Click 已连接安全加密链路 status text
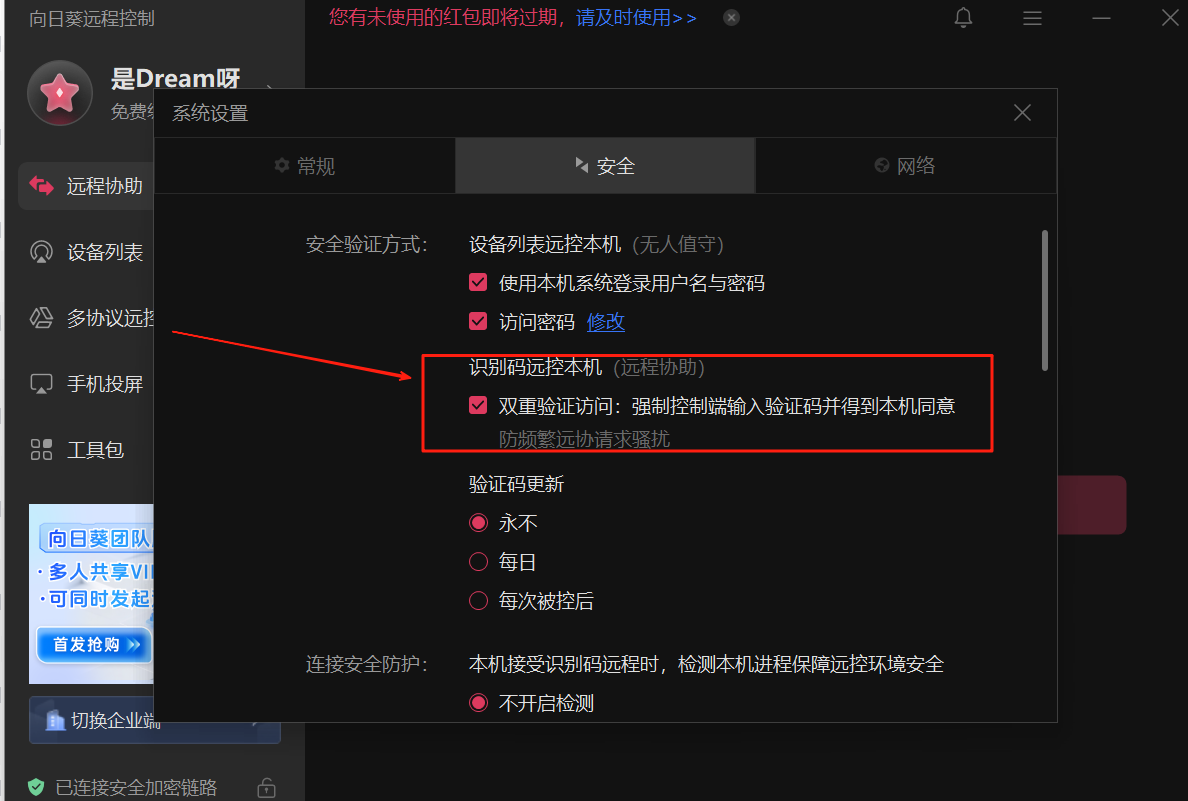The height and width of the screenshot is (801, 1188). (x=136, y=788)
